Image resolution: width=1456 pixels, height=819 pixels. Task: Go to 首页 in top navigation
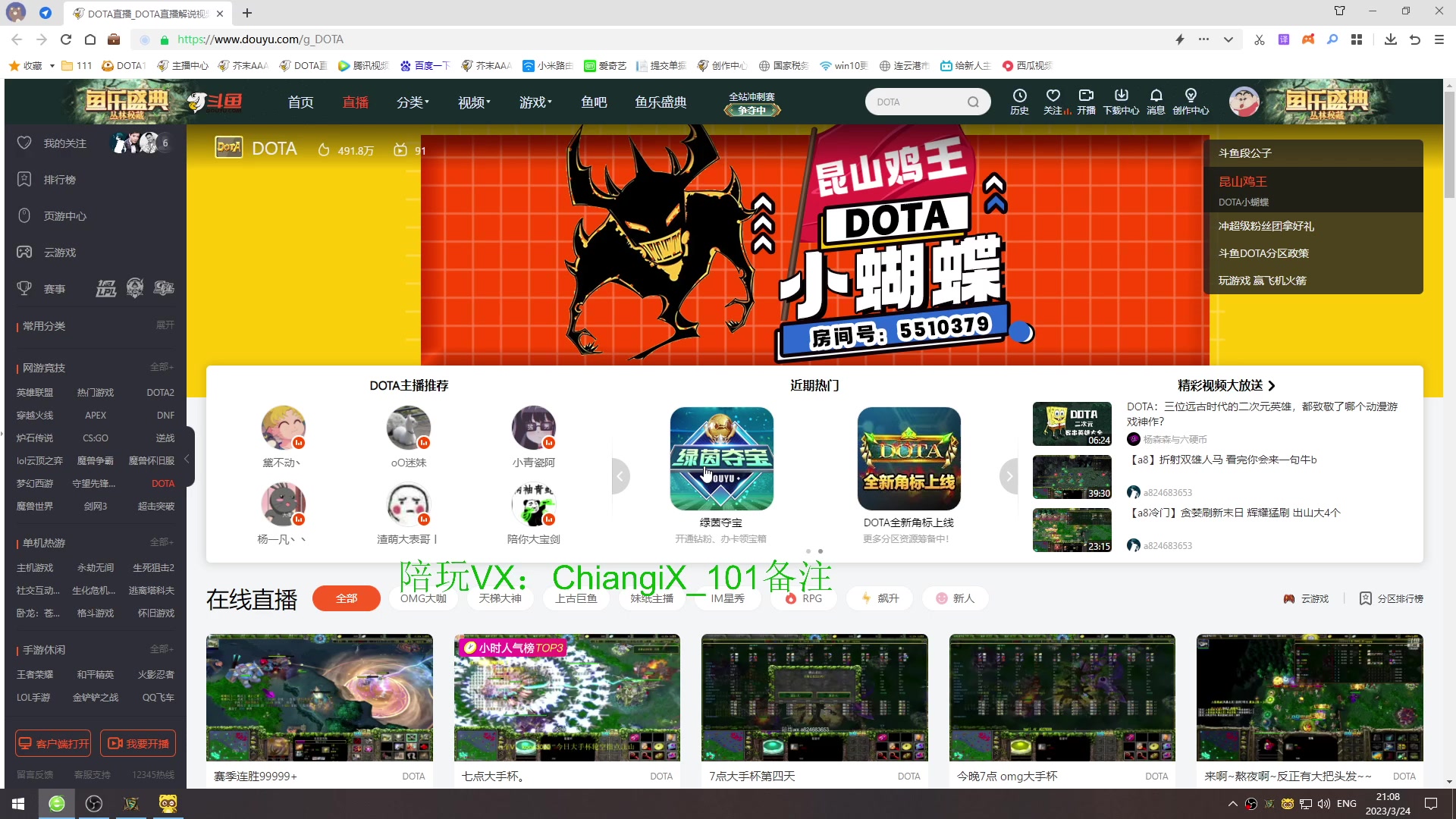pos(301,102)
